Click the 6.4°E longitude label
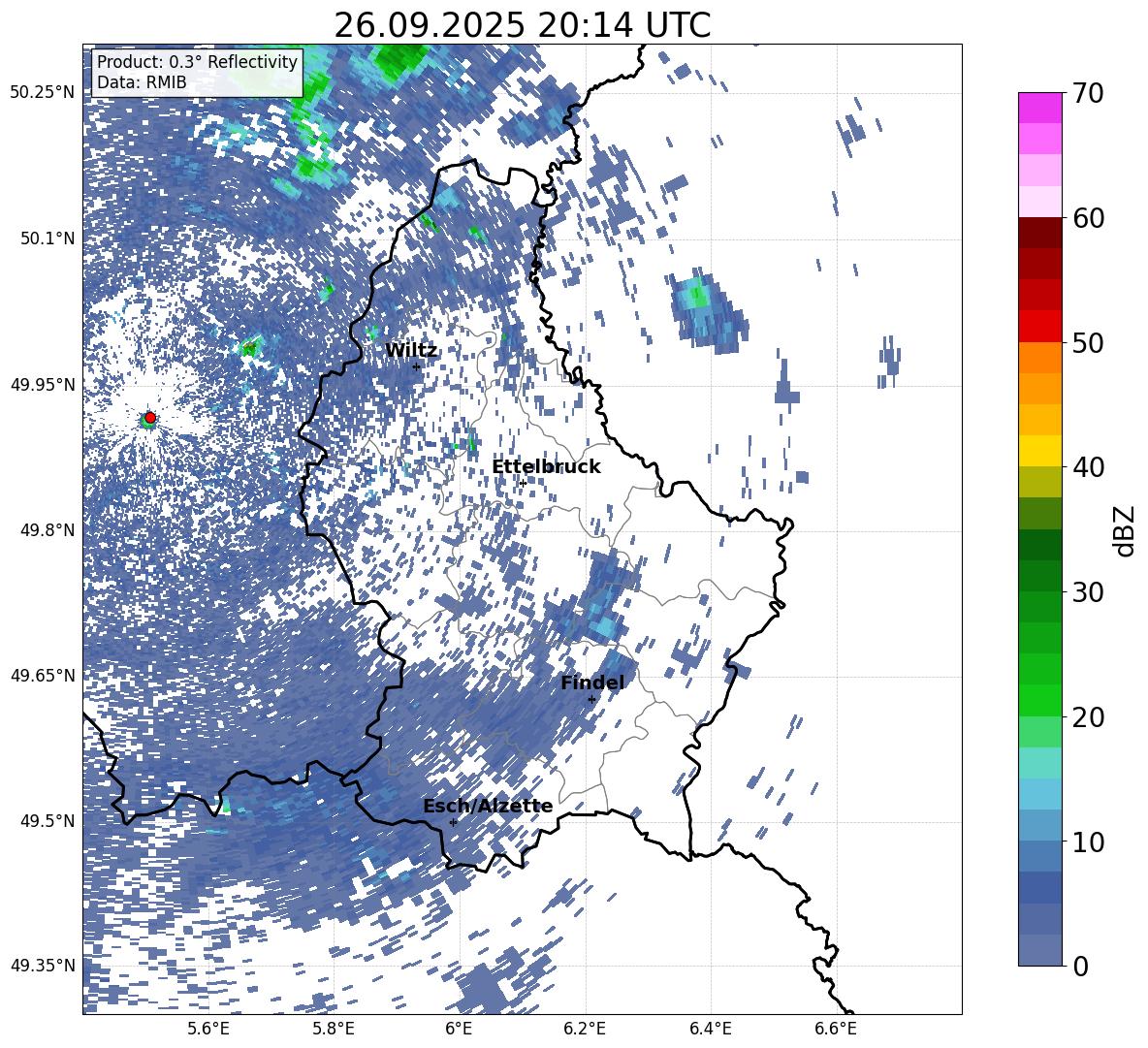 710,1029
